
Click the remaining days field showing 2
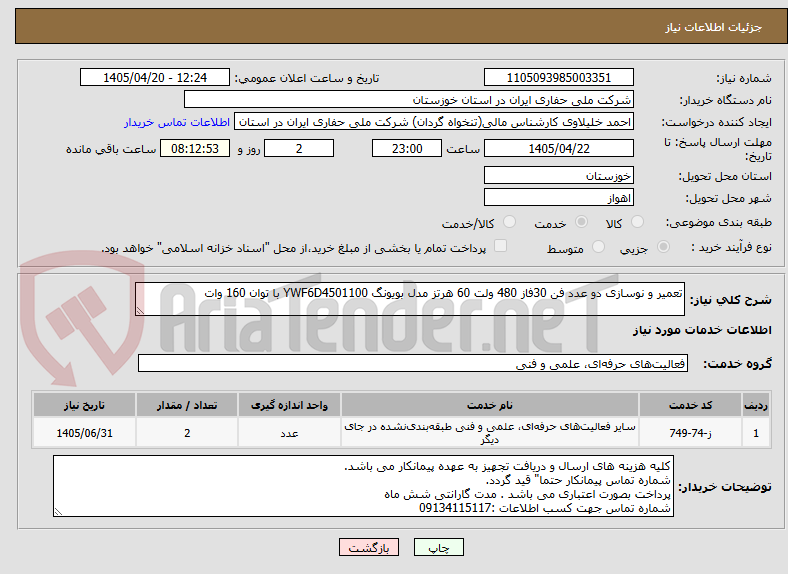tap(299, 148)
